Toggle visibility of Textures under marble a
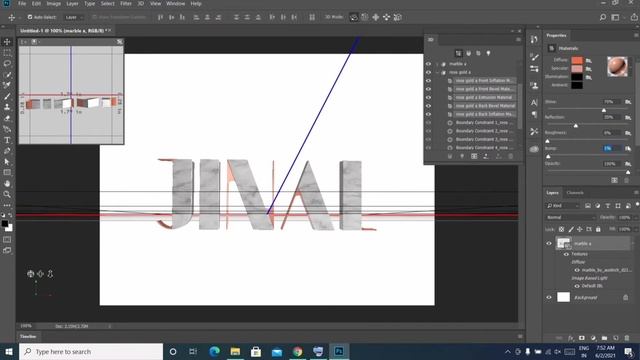This screenshot has height=360, width=640. (566, 254)
